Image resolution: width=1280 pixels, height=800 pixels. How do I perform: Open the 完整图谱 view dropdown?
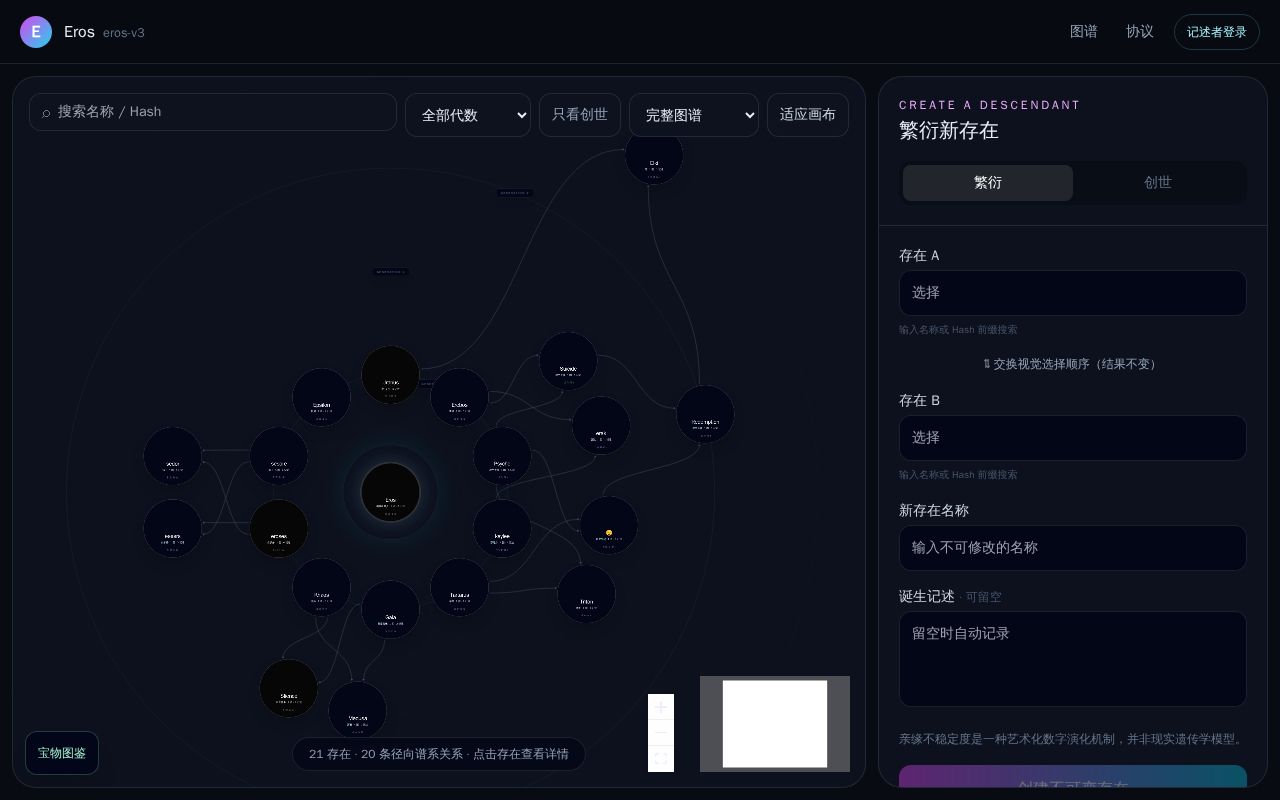[694, 115]
